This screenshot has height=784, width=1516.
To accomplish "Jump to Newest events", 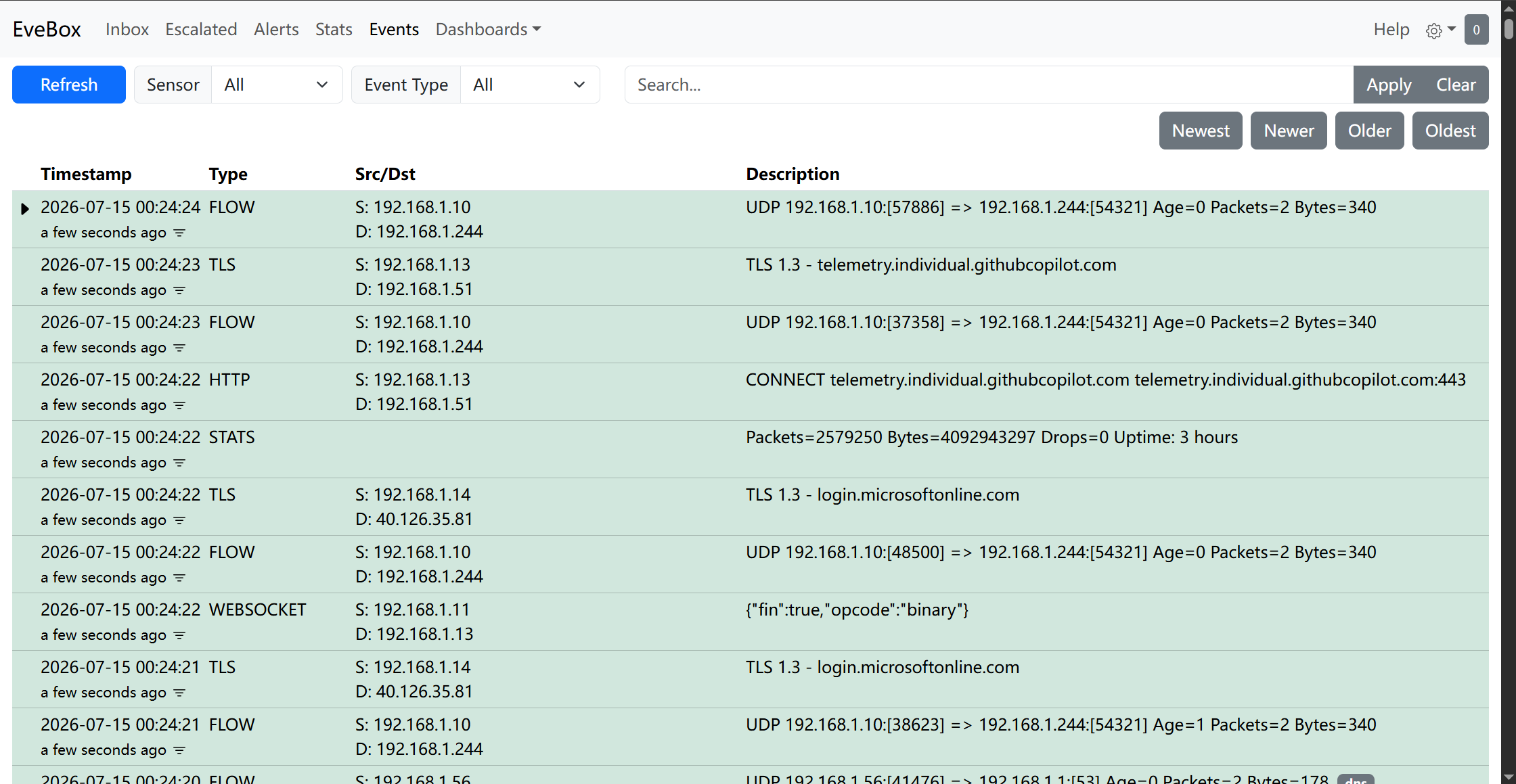I will tap(1201, 131).
